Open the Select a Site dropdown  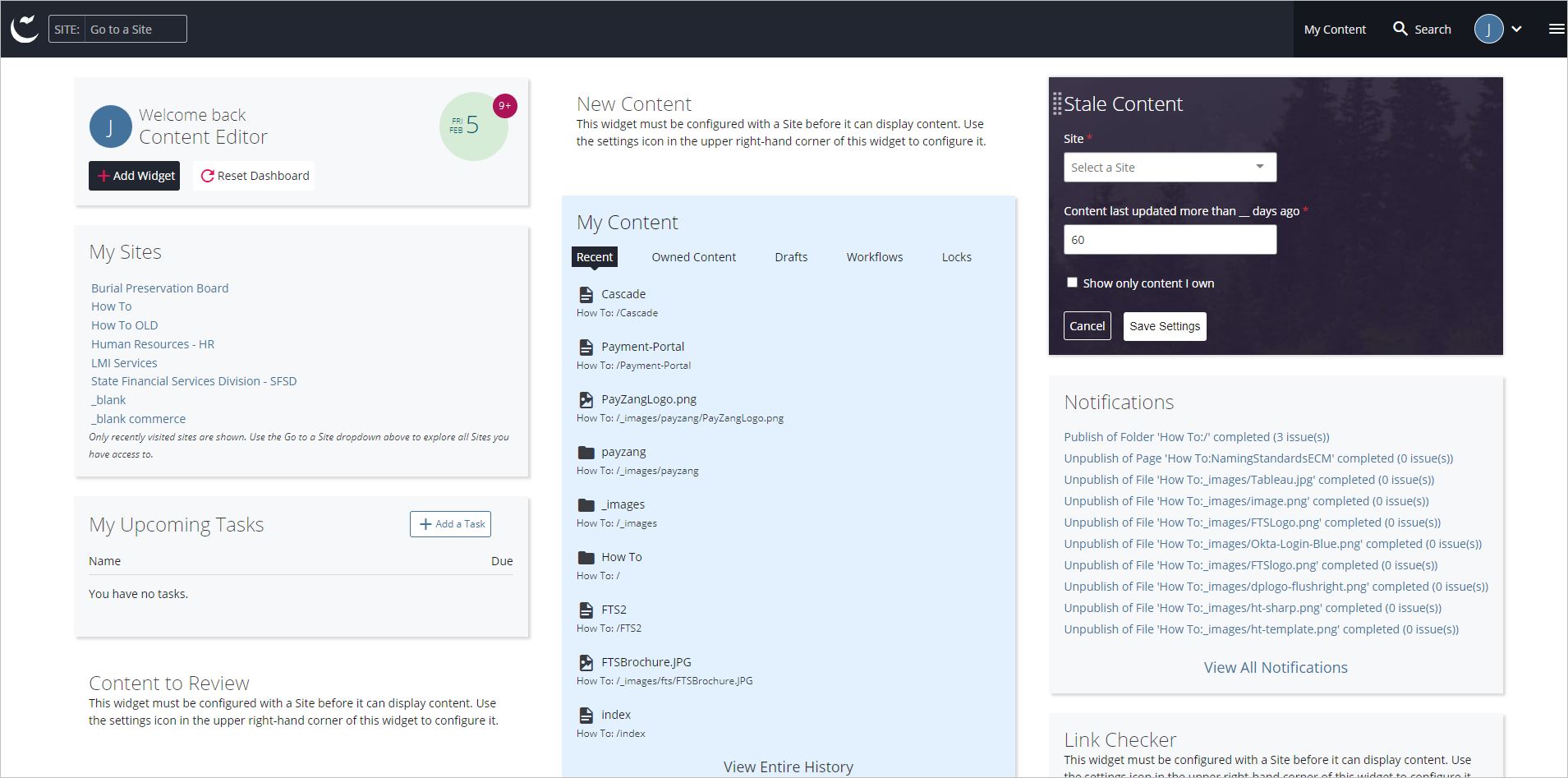tap(1170, 167)
